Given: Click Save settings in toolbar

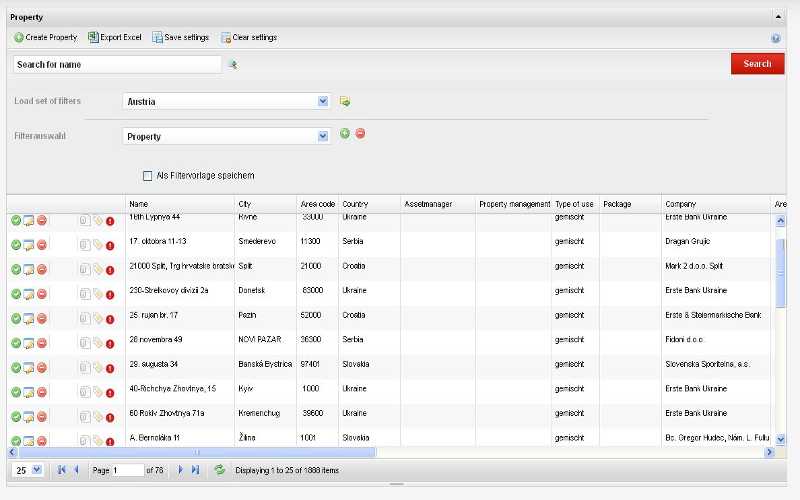Looking at the screenshot, I should (181, 37).
